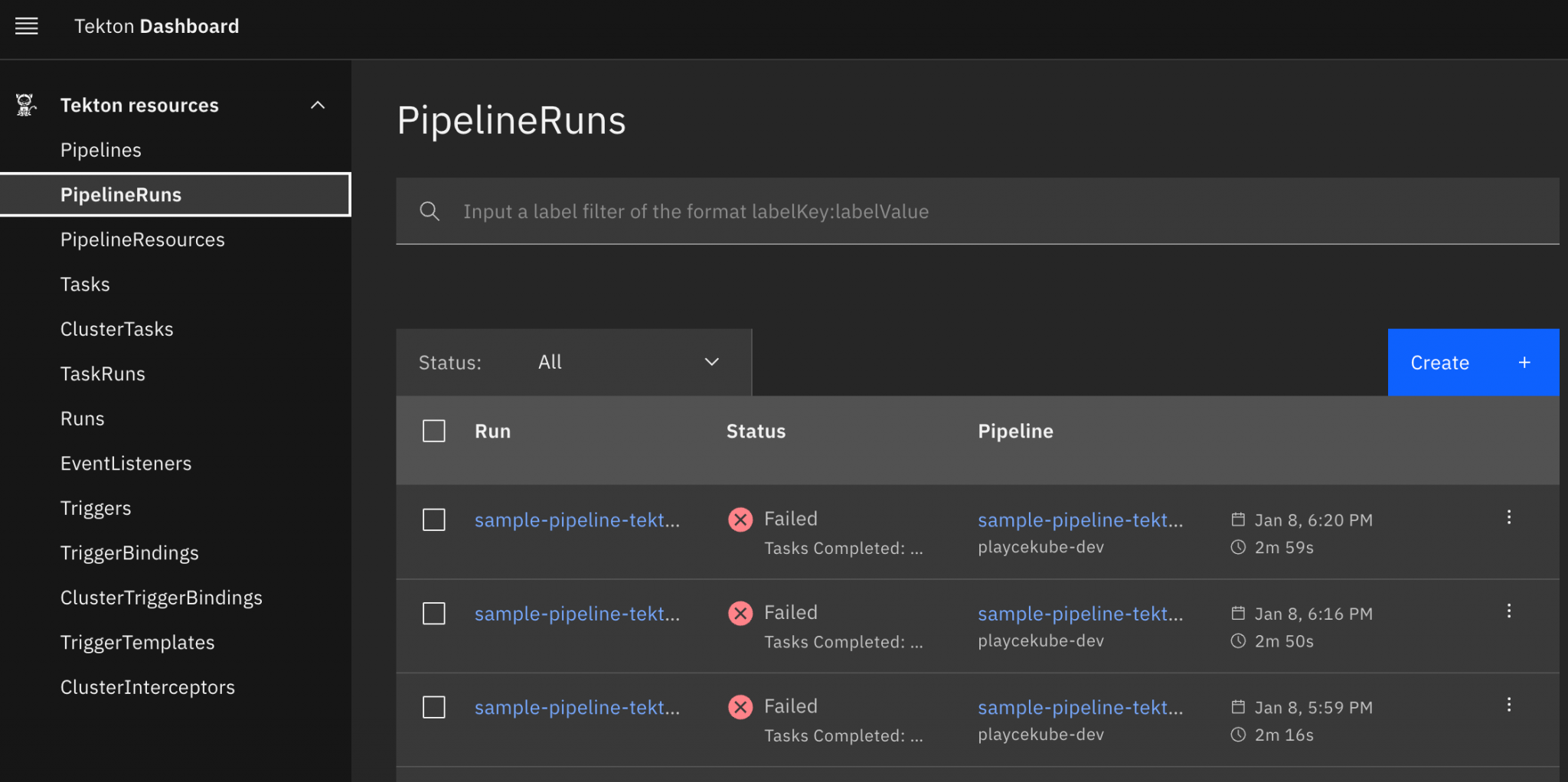Open the hamburger navigation menu

27,27
